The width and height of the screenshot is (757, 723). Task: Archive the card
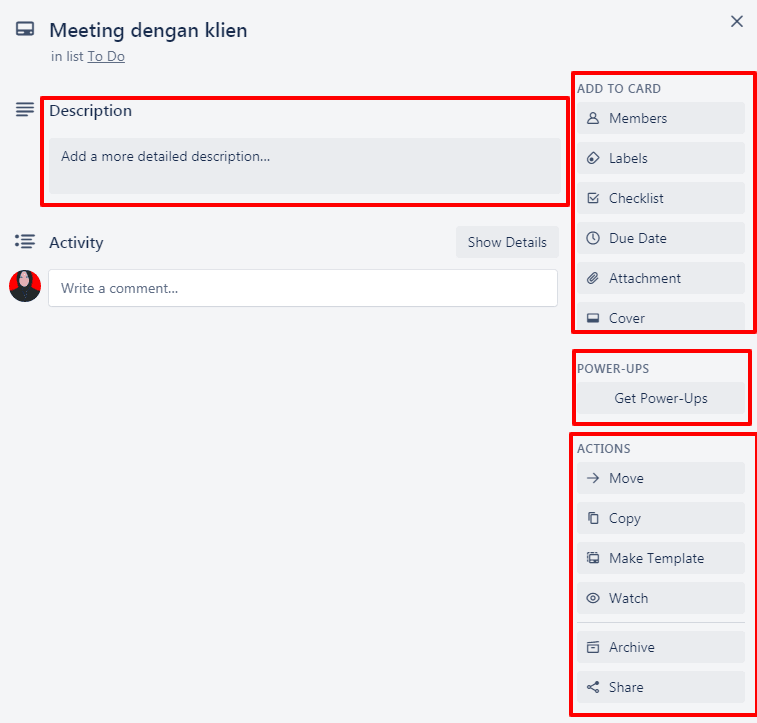(660, 647)
